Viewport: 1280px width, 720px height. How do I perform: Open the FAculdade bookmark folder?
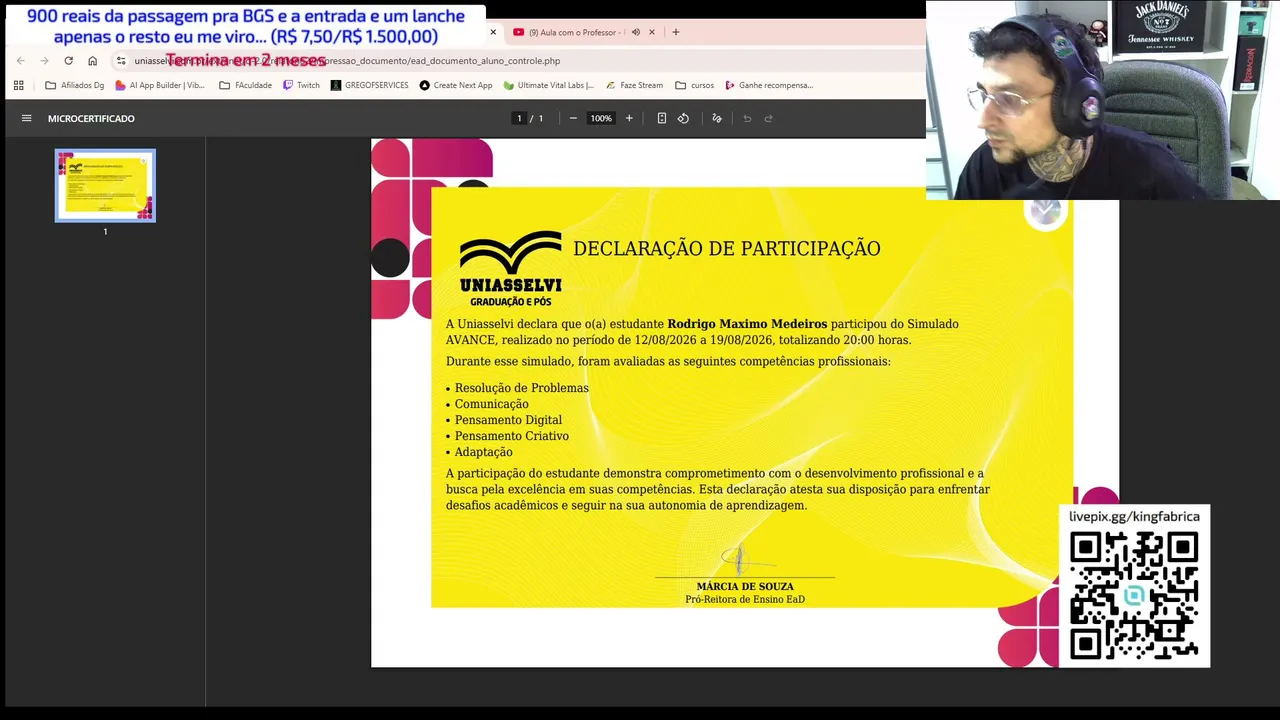point(245,85)
